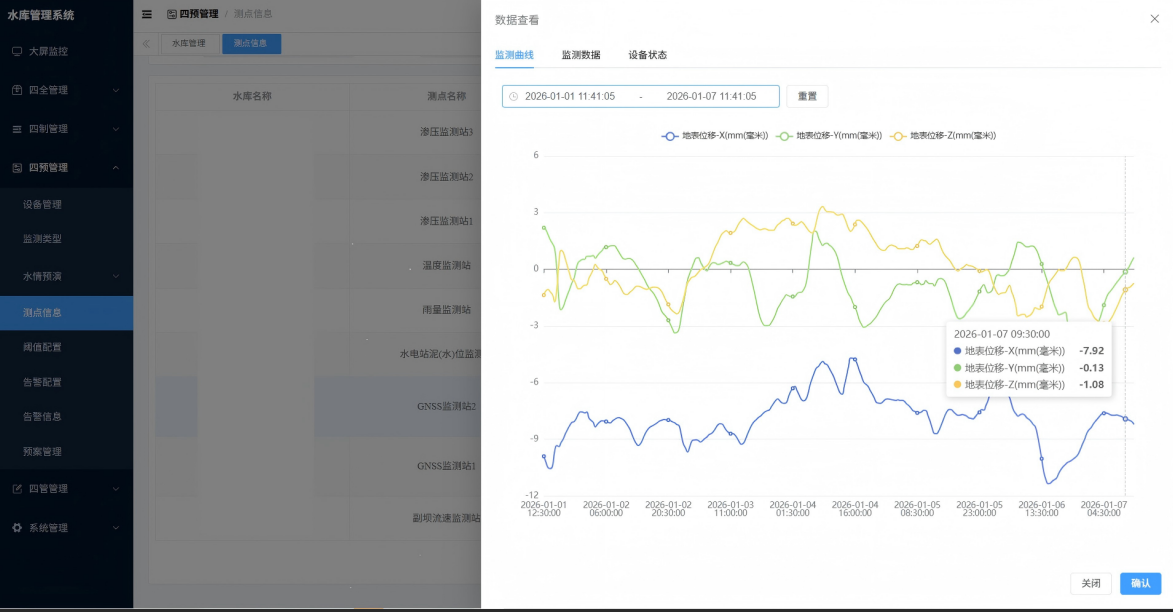Image resolution: width=1173 pixels, height=612 pixels.
Task: Click the double-left arrow tab scroll icon
Action: [x=146, y=44]
